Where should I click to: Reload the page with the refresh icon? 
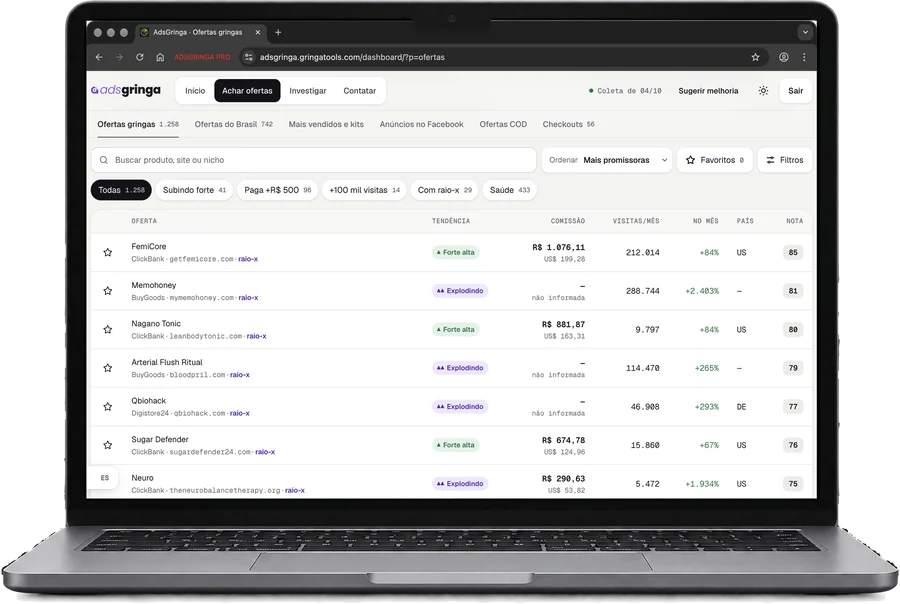coord(139,57)
